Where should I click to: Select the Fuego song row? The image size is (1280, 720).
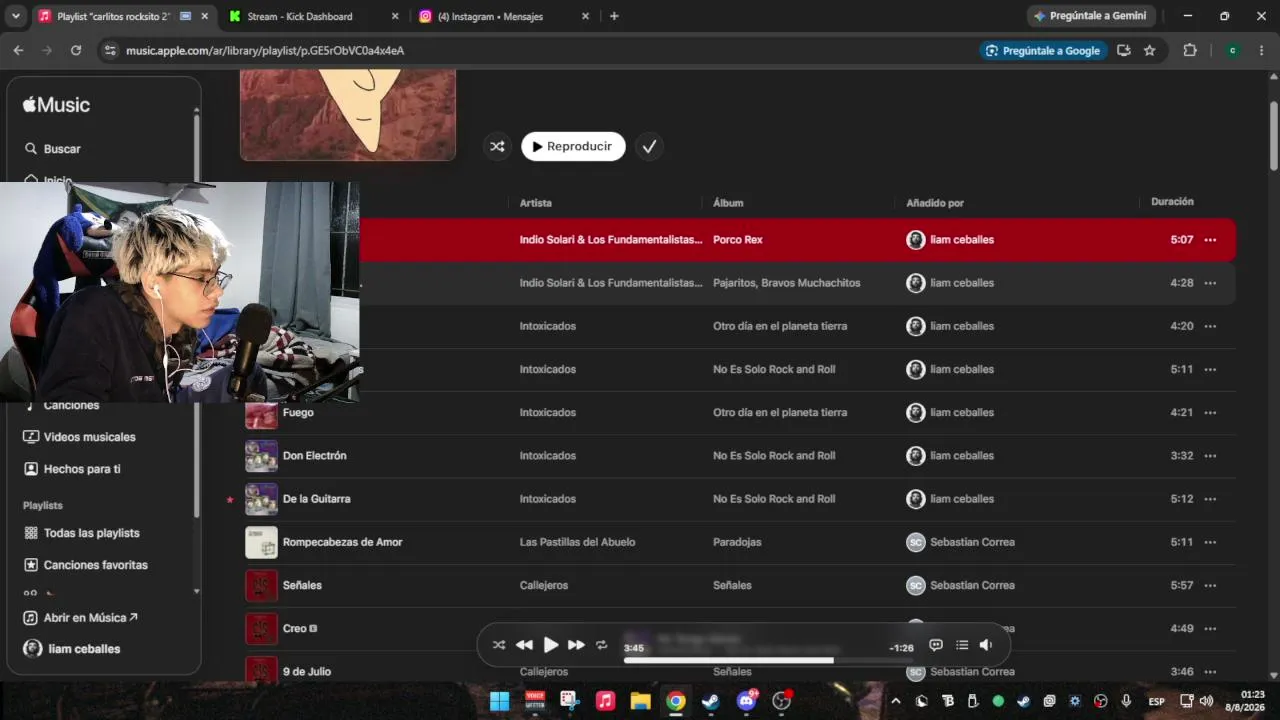(740, 413)
